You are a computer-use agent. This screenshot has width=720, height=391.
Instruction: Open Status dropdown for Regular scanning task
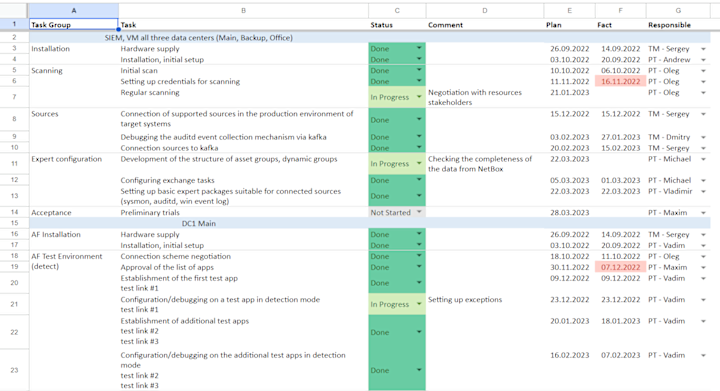[x=419, y=97]
